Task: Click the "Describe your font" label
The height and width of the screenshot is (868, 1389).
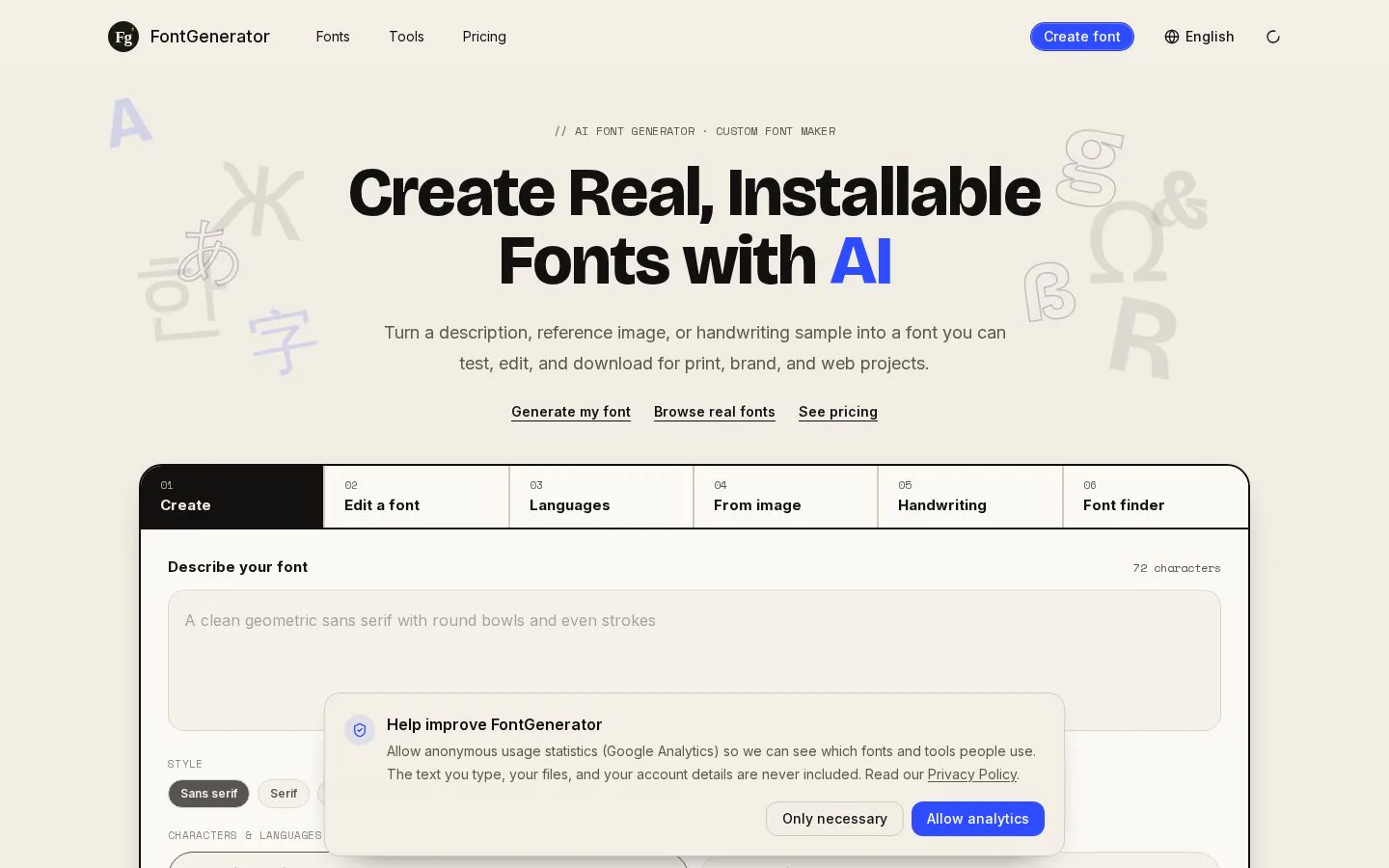Action: pyautogui.click(x=238, y=567)
